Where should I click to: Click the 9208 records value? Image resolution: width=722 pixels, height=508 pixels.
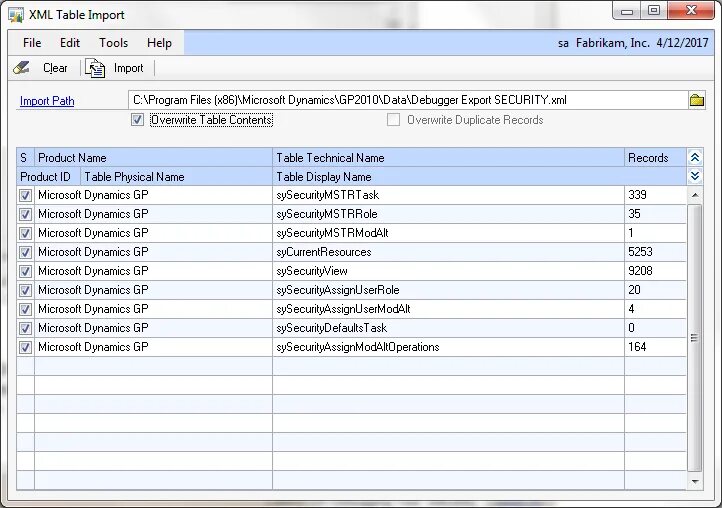(x=640, y=271)
